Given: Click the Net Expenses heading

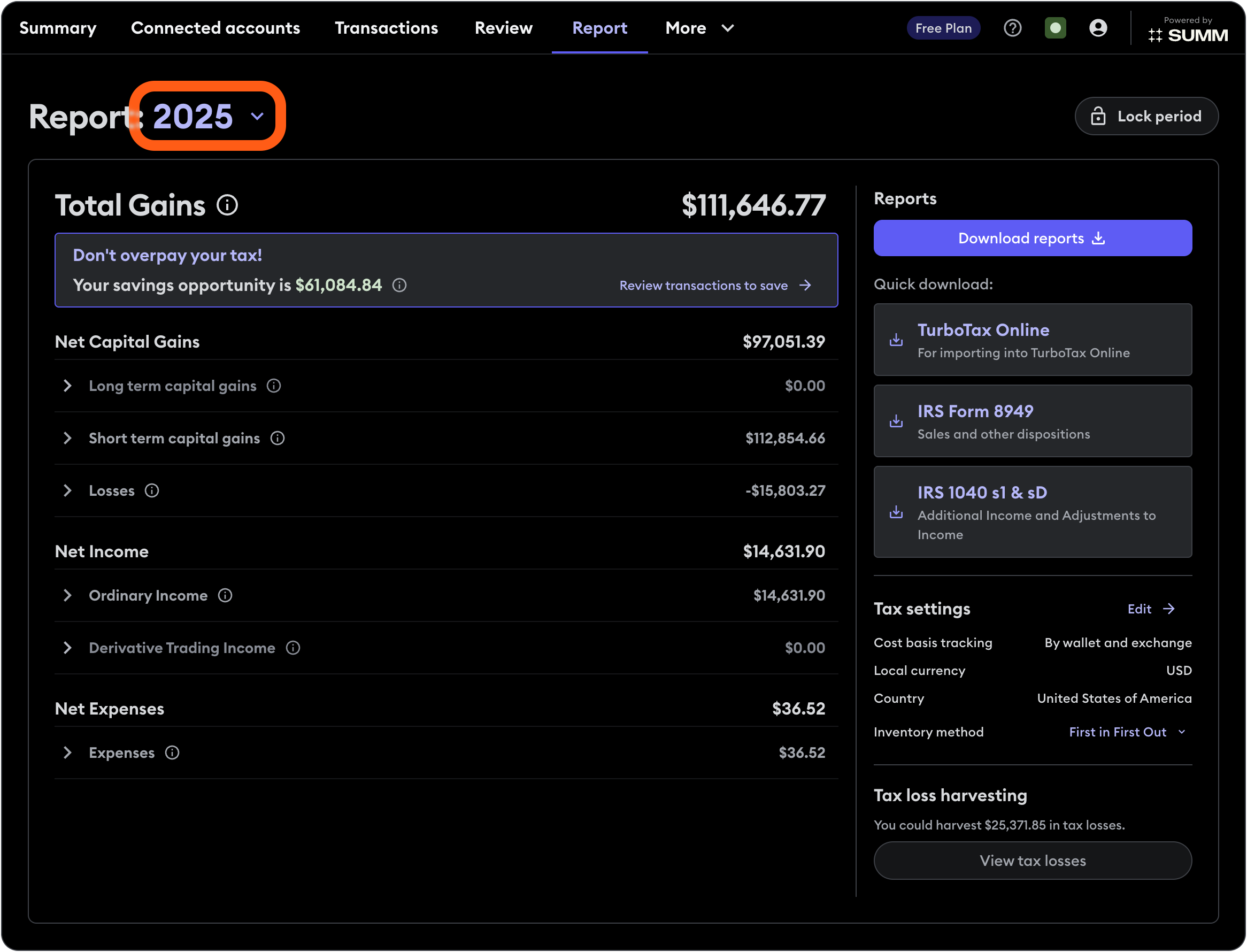Looking at the screenshot, I should click(109, 708).
